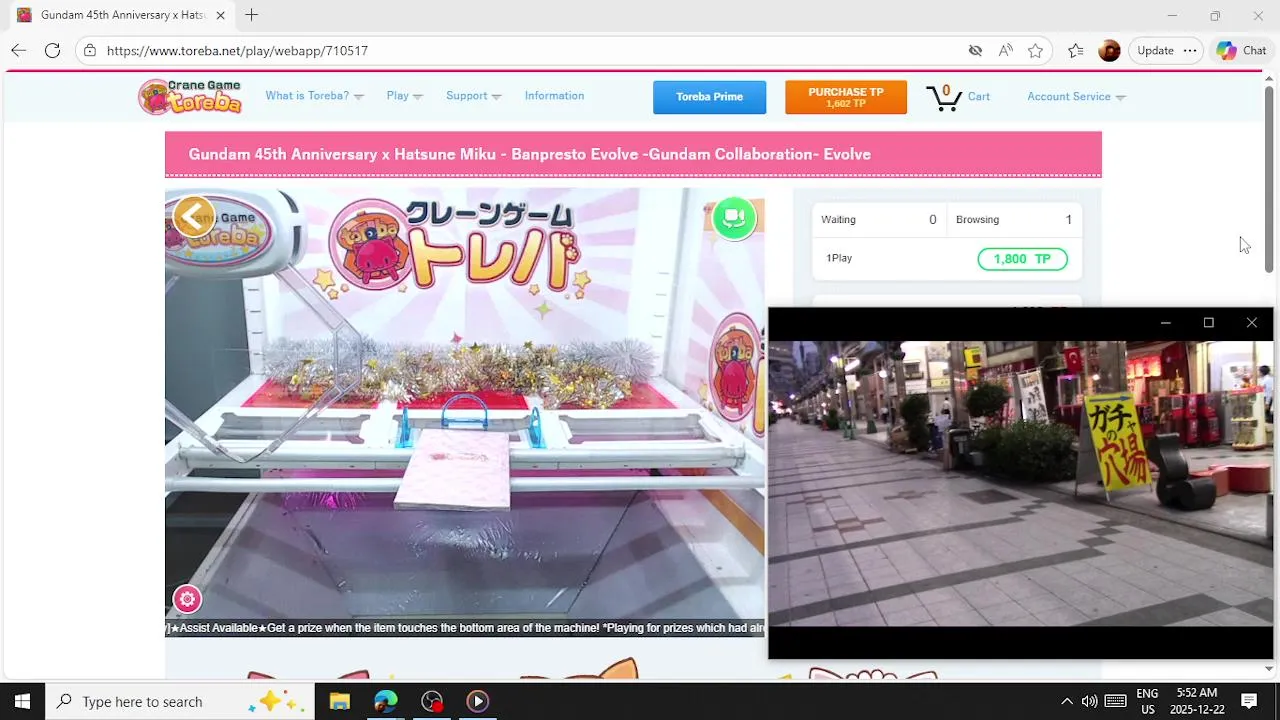Open the volume control in tray

(1089, 701)
